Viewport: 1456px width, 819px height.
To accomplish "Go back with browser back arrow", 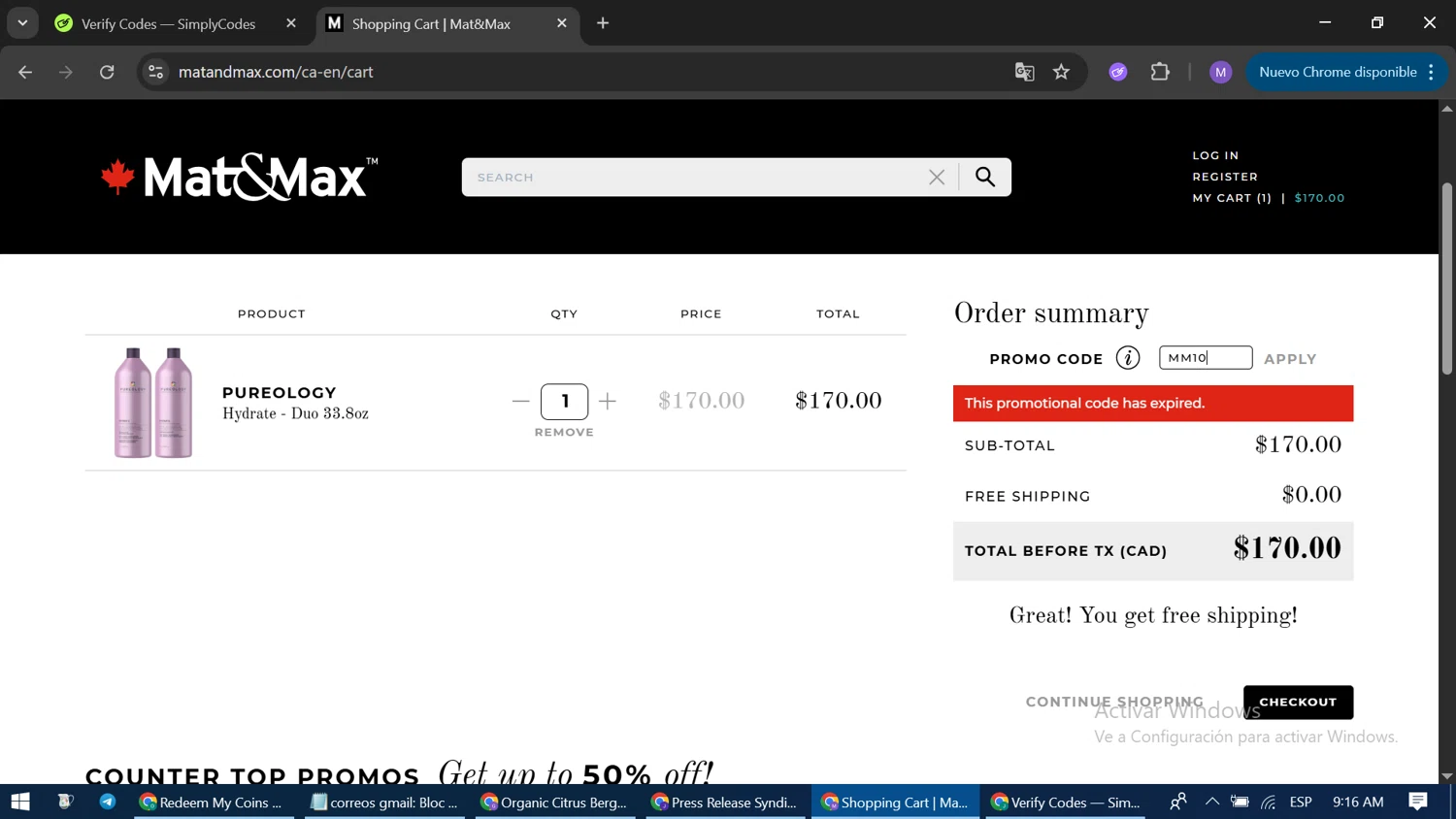I will point(25,72).
